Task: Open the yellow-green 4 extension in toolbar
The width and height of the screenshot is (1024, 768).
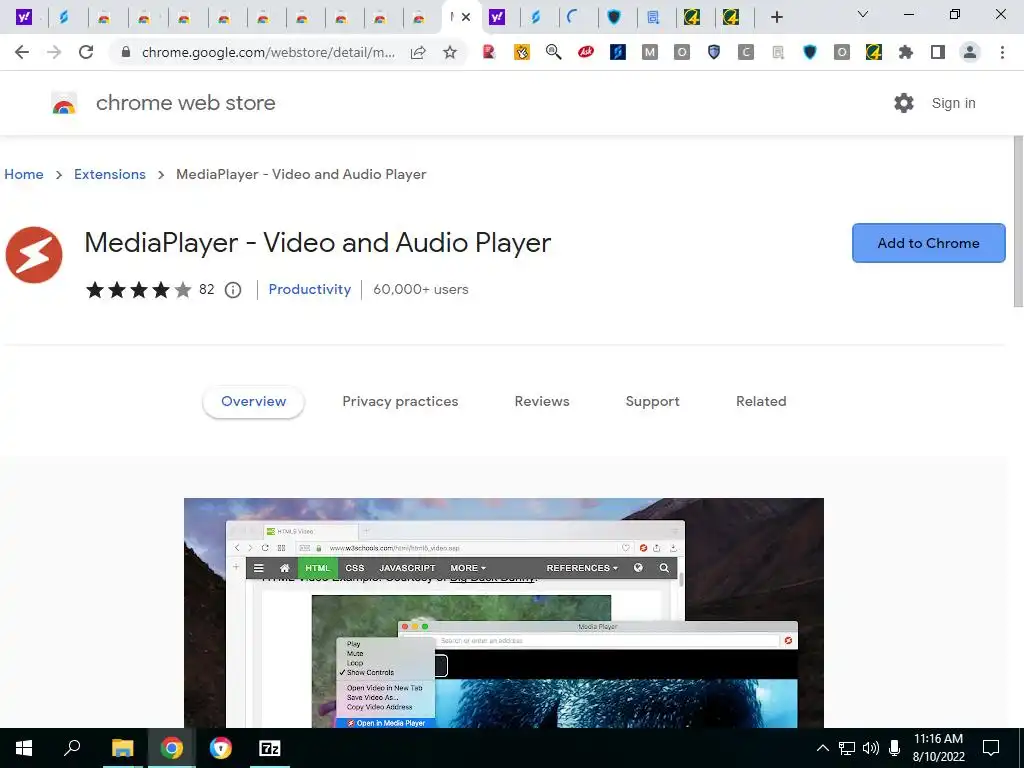Action: point(874,52)
